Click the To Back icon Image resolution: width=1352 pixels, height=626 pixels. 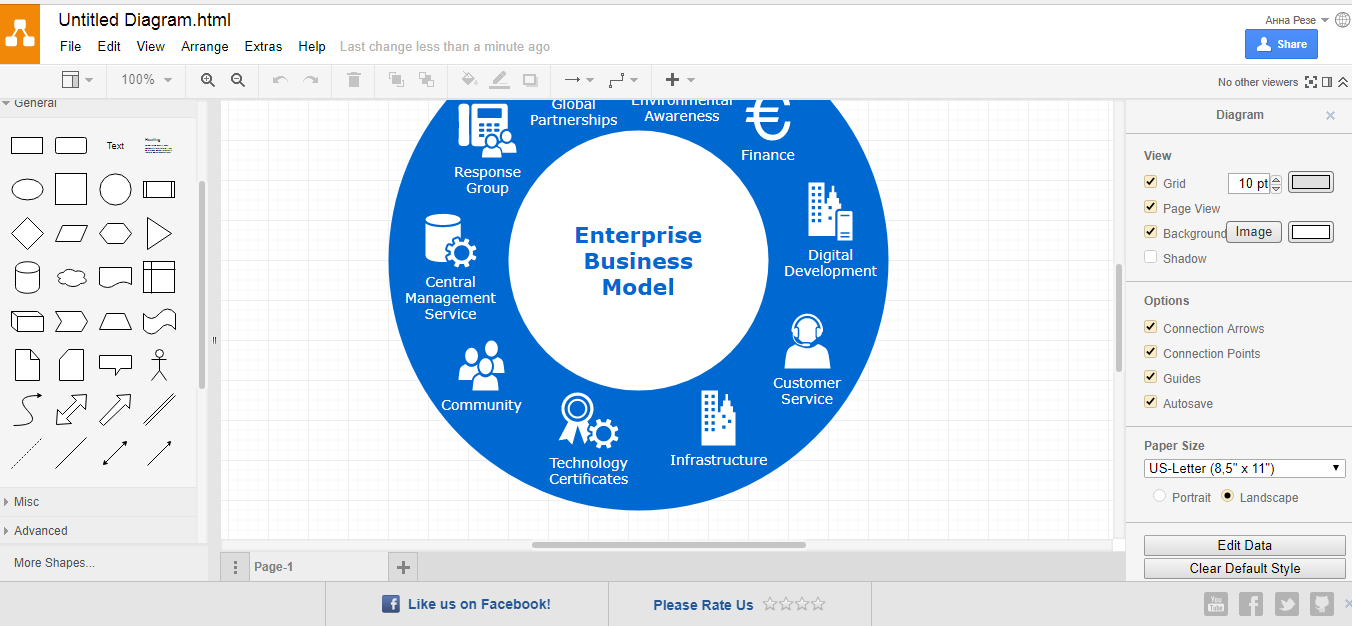pyautogui.click(x=426, y=80)
